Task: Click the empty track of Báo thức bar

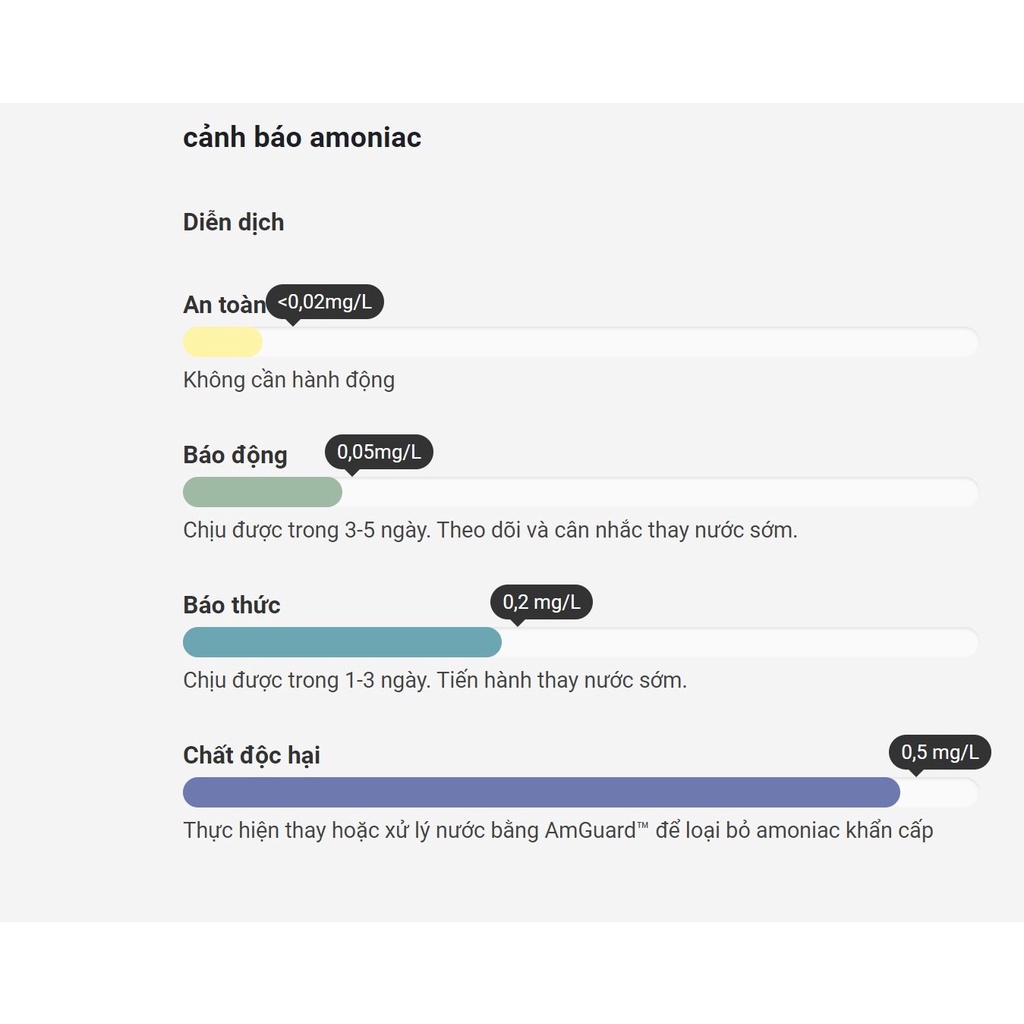Action: [x=740, y=643]
